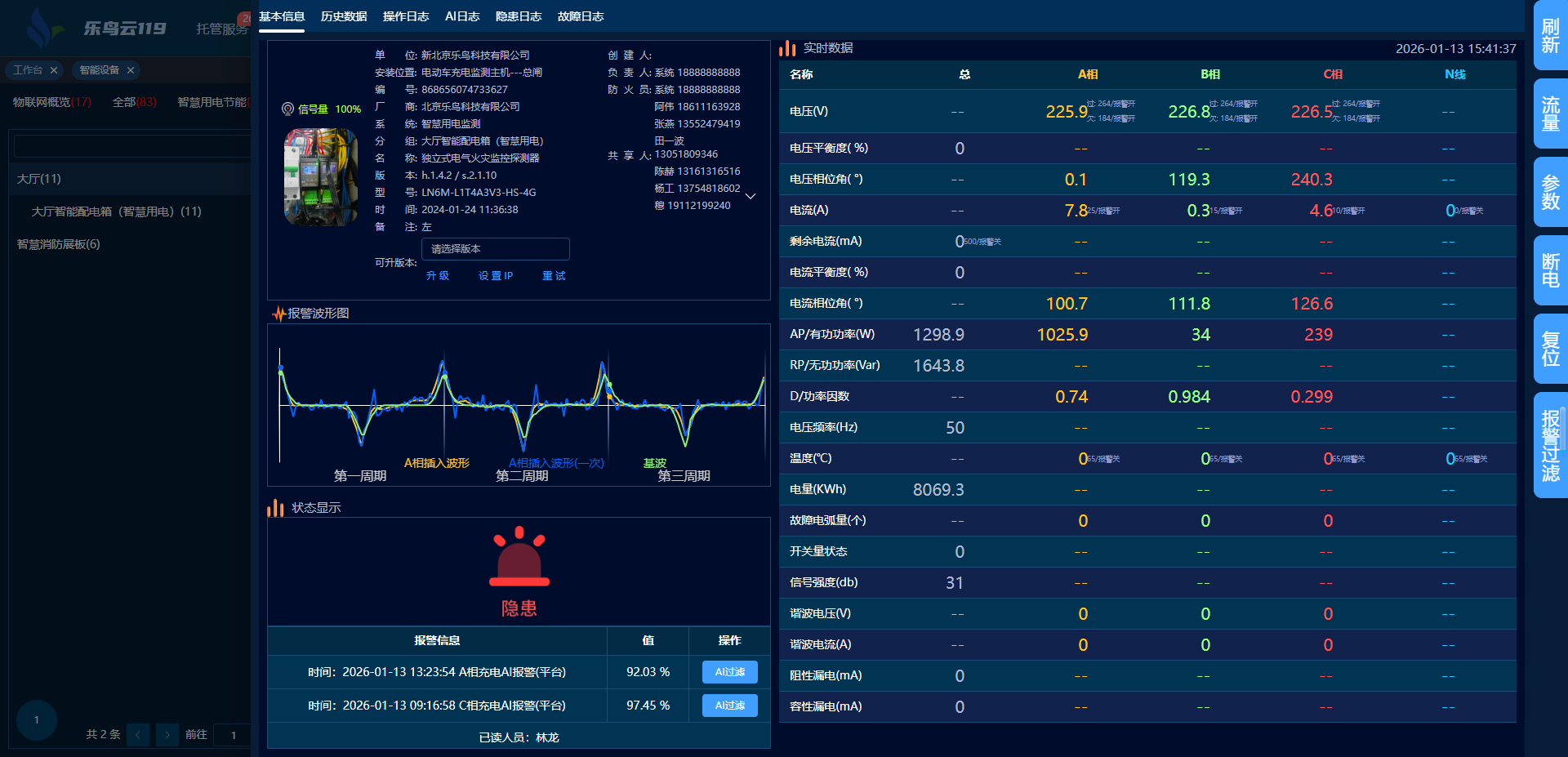Screen dimensions: 1568x757
Task: Click the red 隐患 alarm siren icon
Action: click(x=519, y=558)
